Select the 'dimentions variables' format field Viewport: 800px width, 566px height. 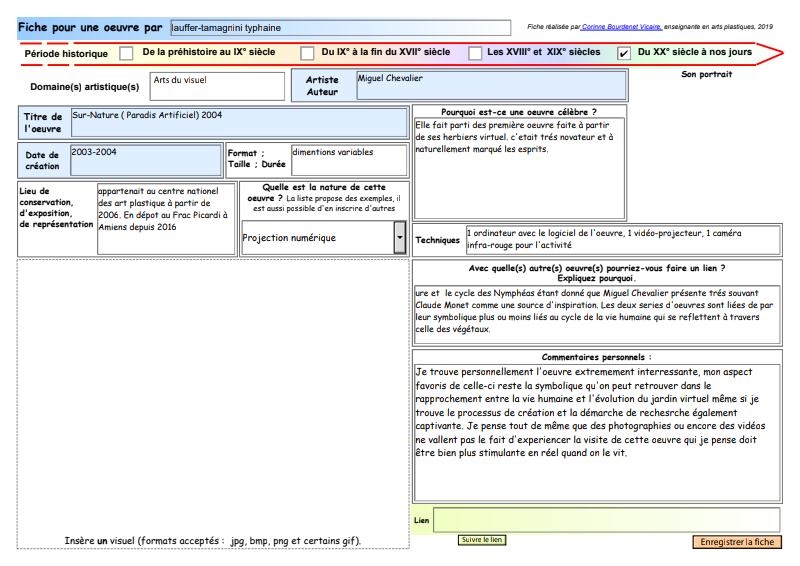tap(348, 160)
